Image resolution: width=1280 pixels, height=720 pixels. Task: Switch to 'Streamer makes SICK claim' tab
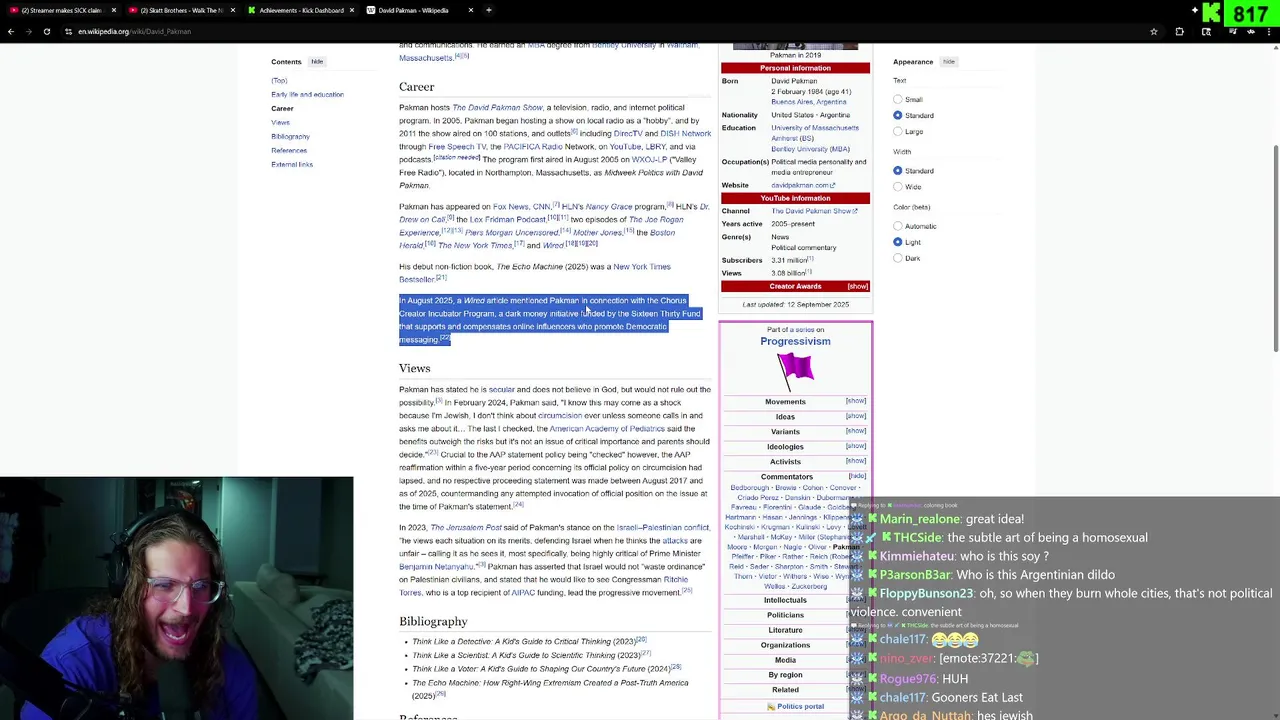tap(60, 10)
